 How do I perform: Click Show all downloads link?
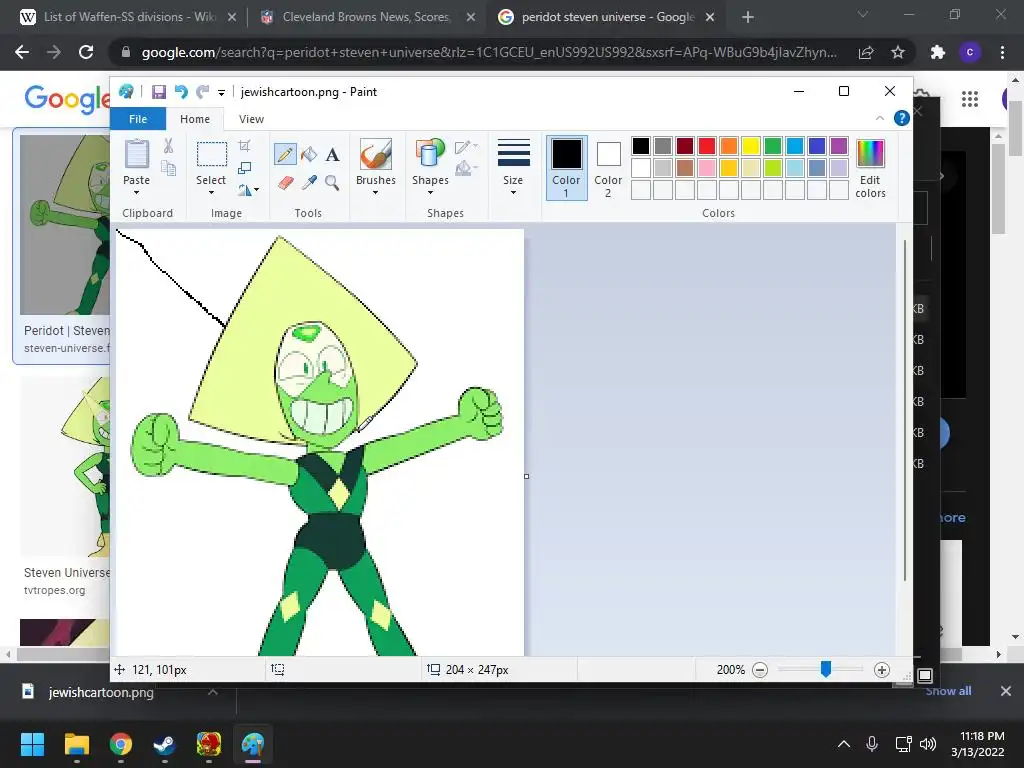pyautogui.click(x=948, y=691)
